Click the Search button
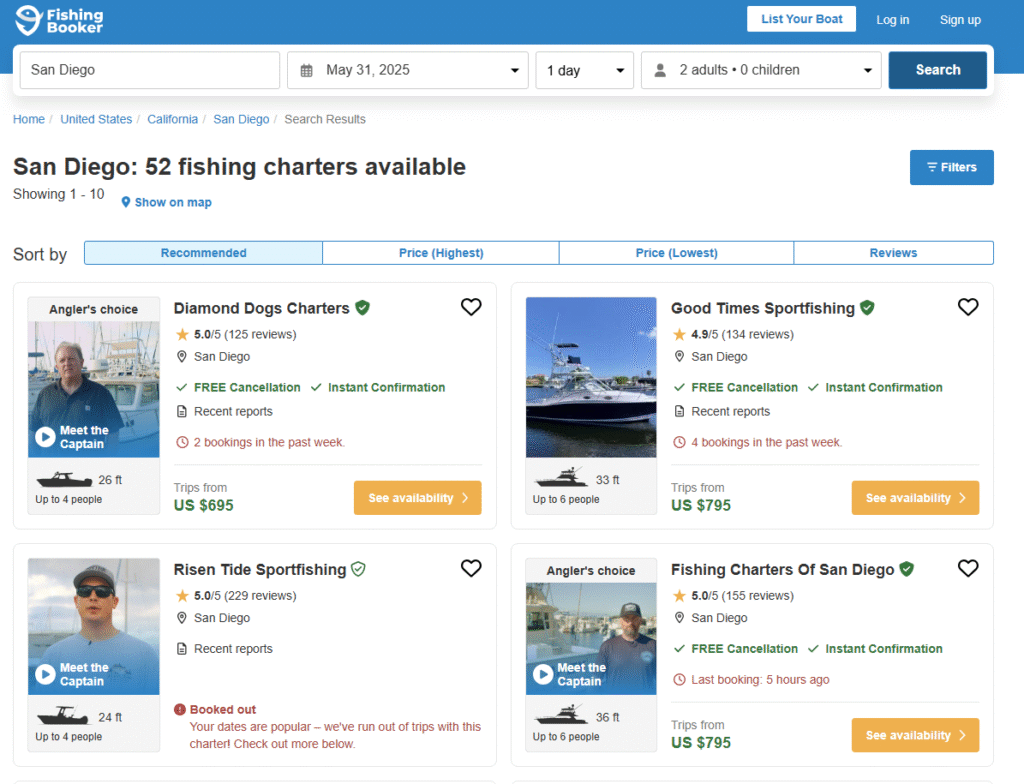 coord(937,70)
